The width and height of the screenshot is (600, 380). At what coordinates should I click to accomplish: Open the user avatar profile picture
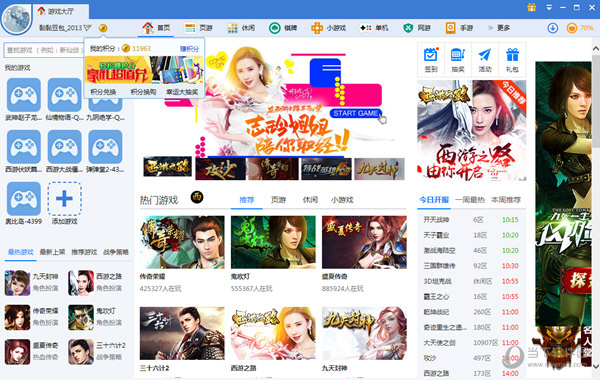(16, 18)
